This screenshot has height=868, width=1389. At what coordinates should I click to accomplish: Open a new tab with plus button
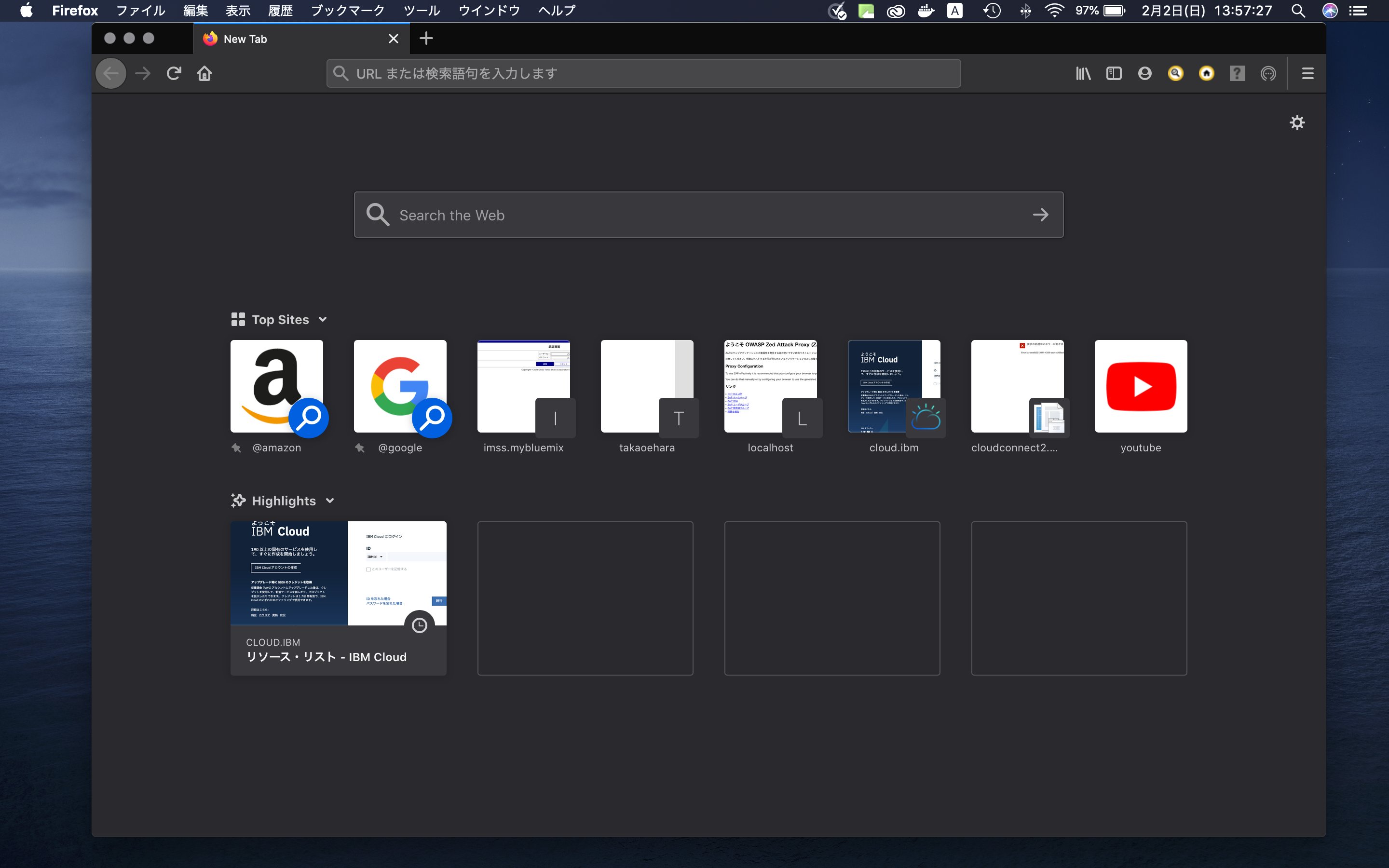[426, 39]
